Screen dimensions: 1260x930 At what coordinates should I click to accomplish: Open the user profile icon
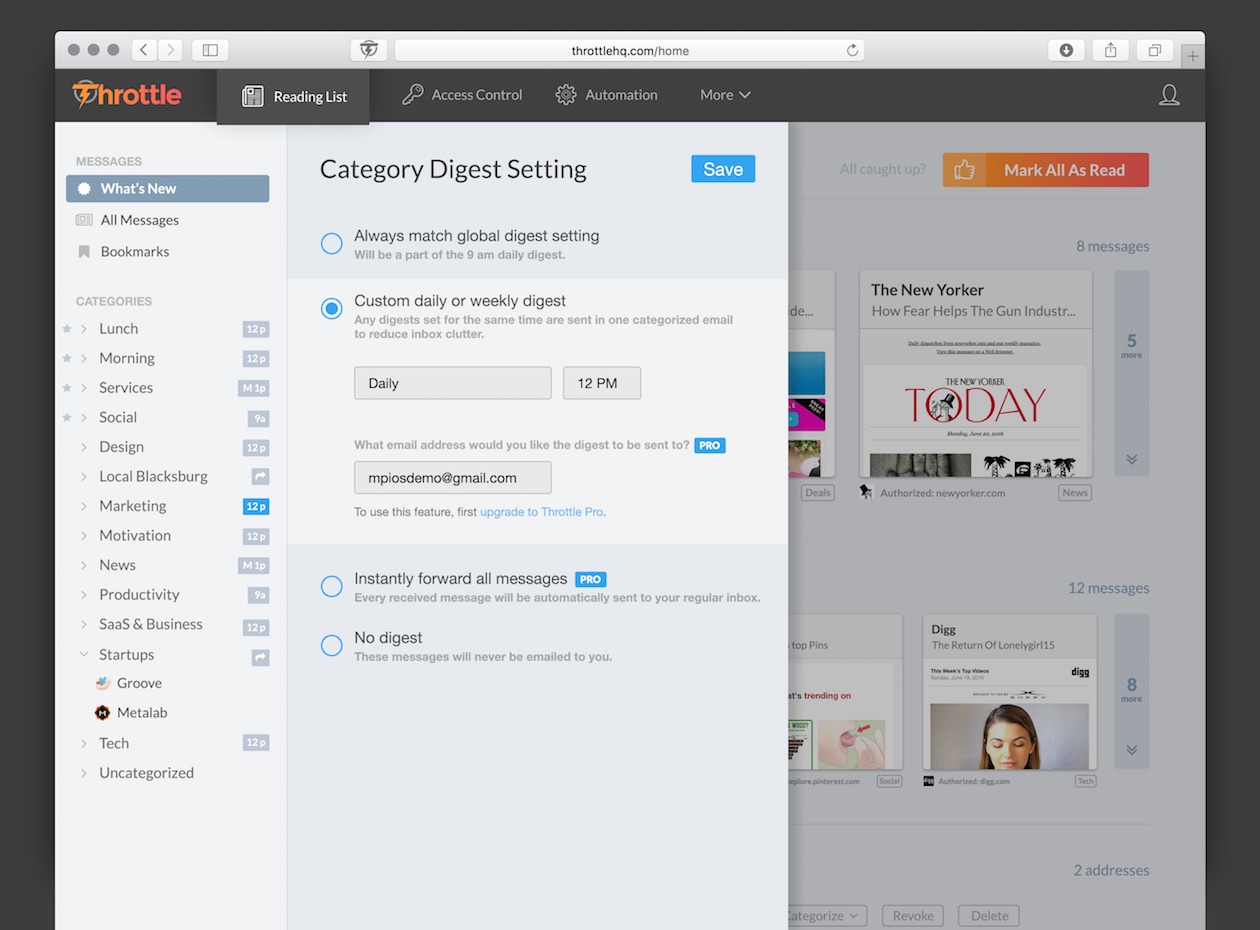[x=1168, y=95]
